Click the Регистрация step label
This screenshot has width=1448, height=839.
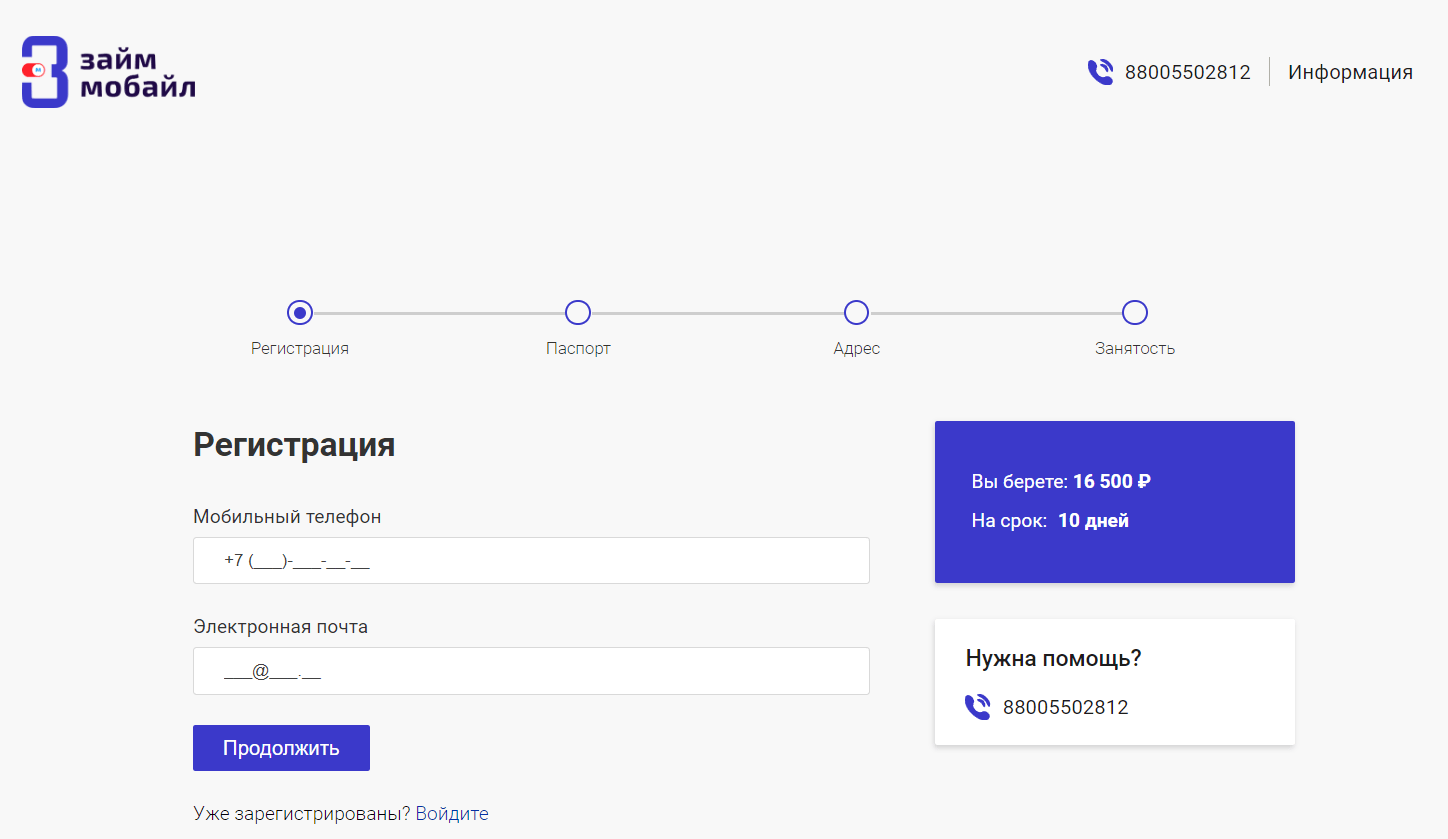point(300,349)
